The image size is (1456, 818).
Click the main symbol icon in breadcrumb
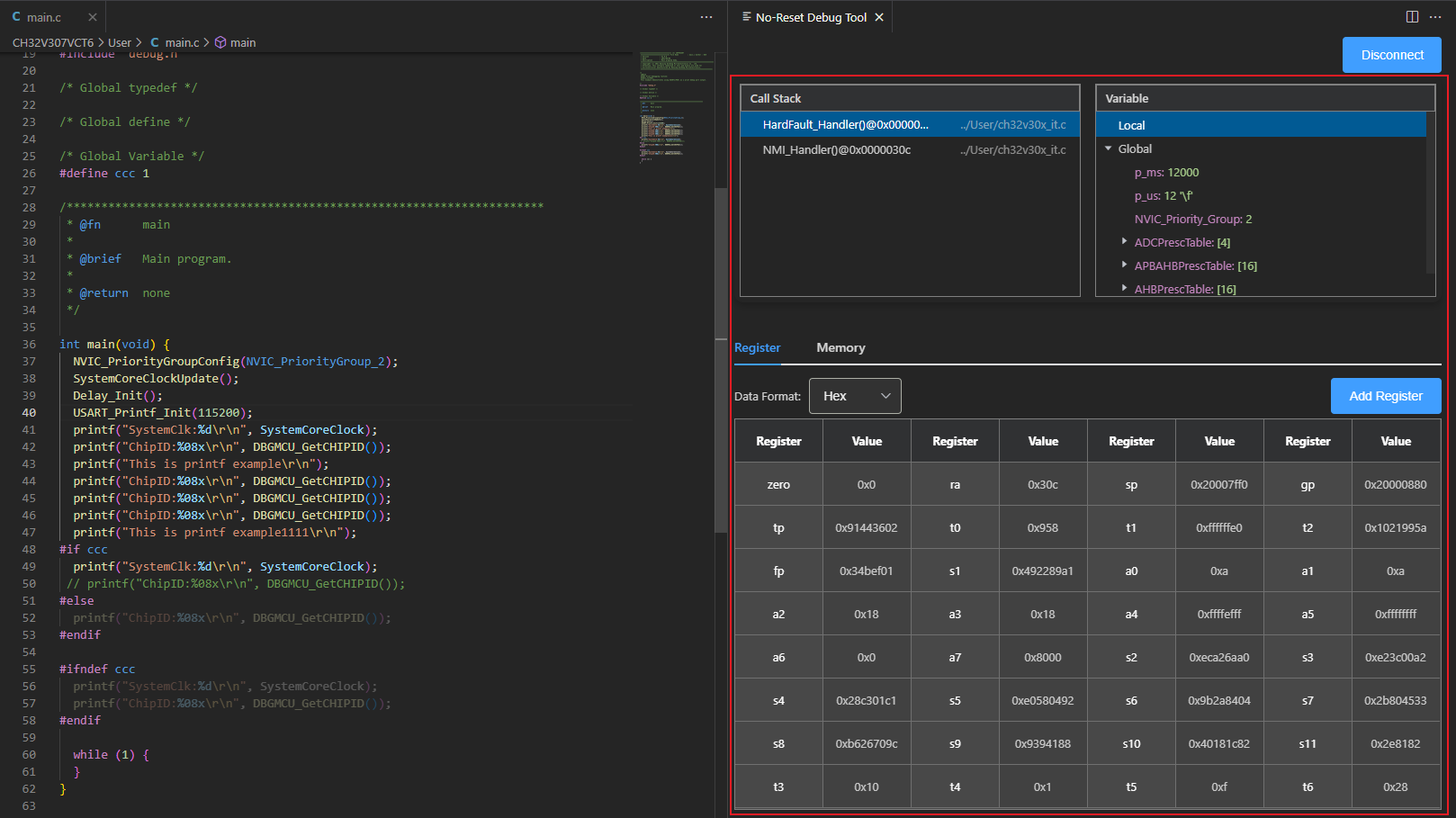coord(220,42)
